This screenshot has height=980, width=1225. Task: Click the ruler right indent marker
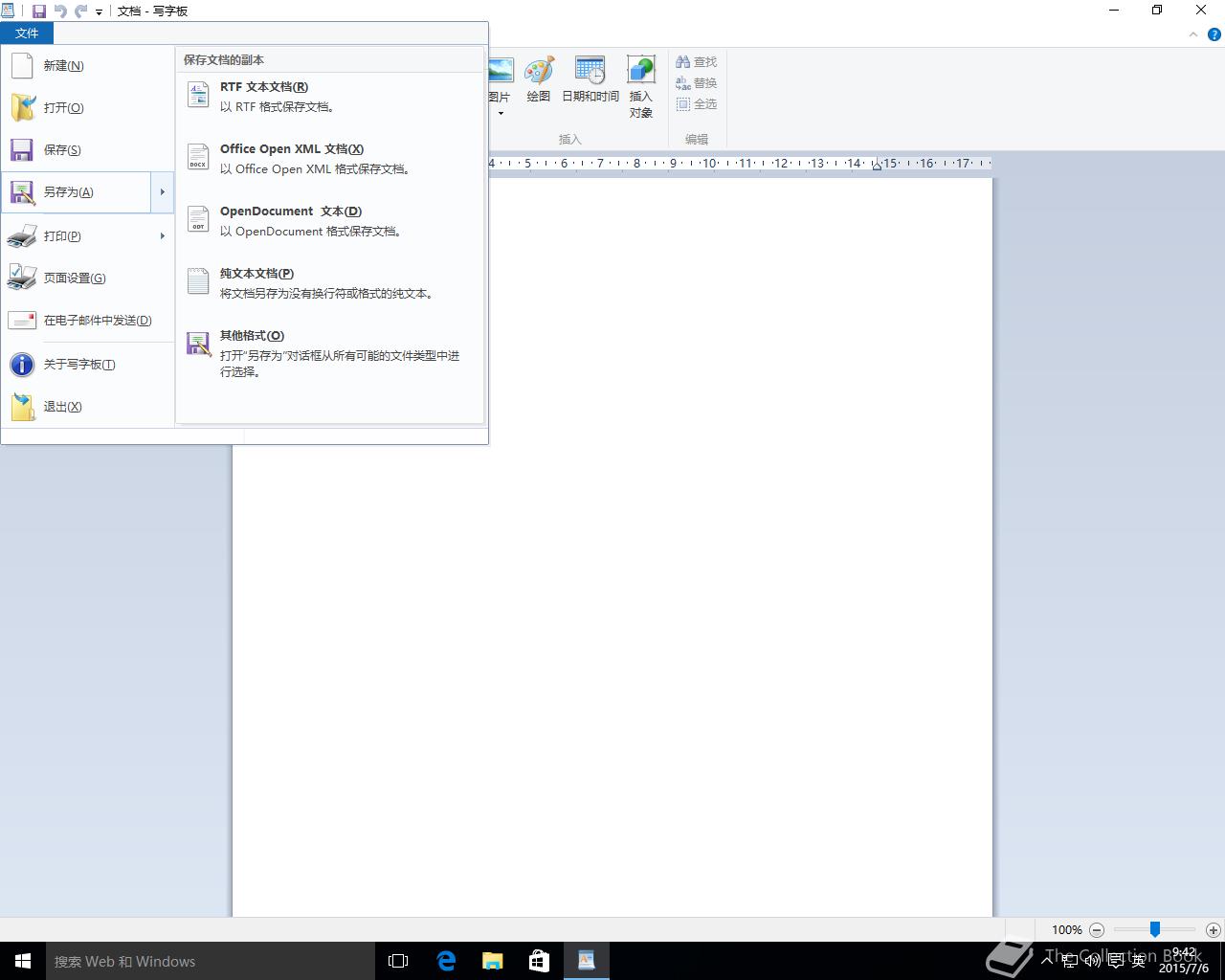coord(877,167)
